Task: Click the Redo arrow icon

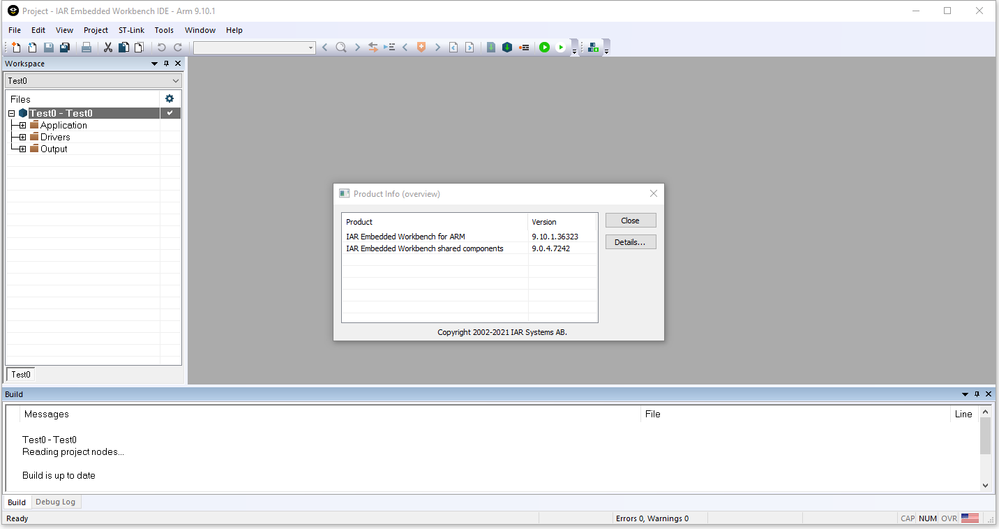Action: [178, 47]
